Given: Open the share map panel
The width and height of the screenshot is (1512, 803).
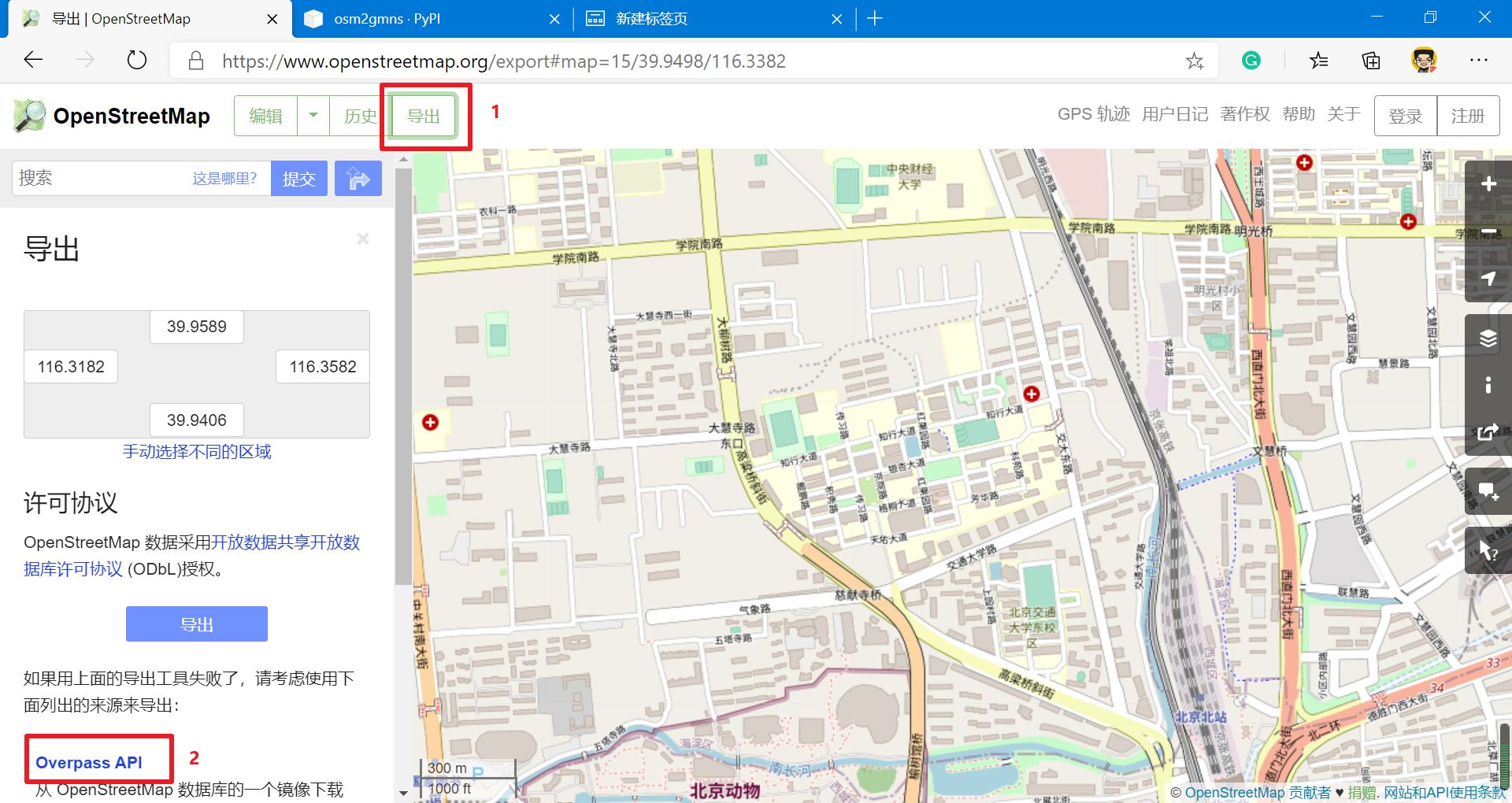Looking at the screenshot, I should pos(1488,432).
